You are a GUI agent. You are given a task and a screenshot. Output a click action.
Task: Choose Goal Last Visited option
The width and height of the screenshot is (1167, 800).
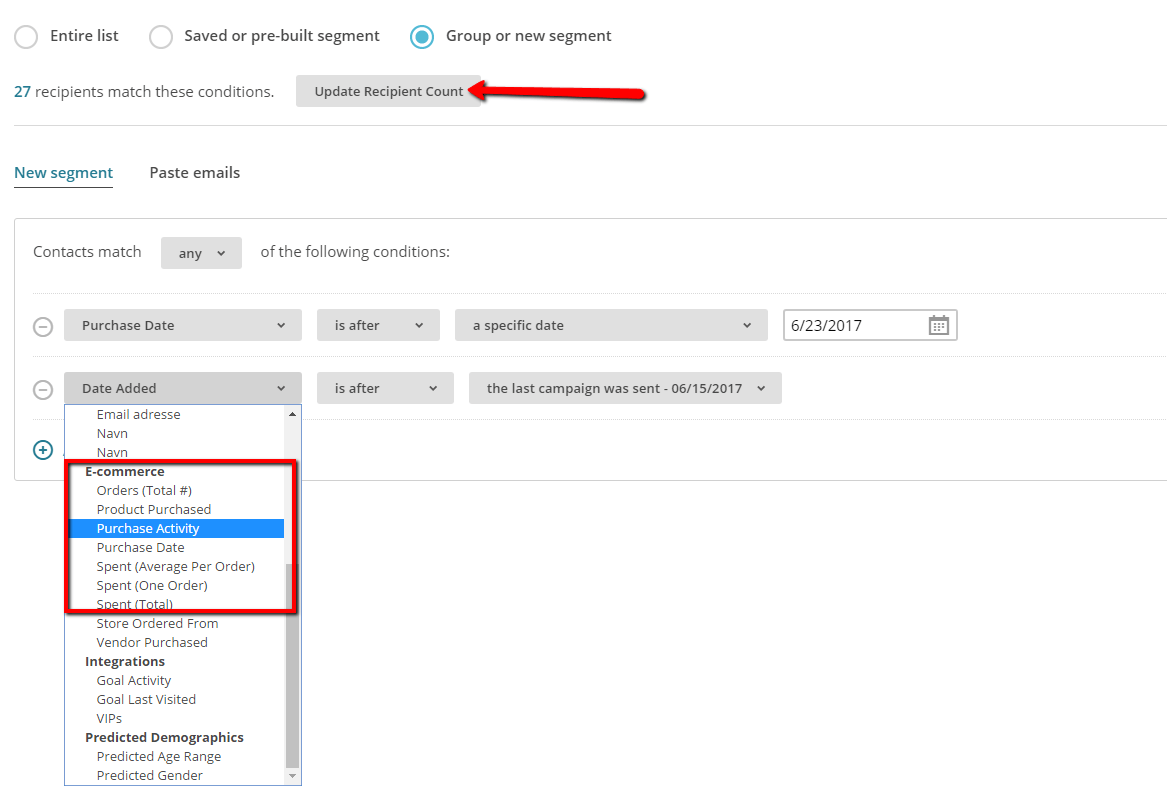[146, 700]
